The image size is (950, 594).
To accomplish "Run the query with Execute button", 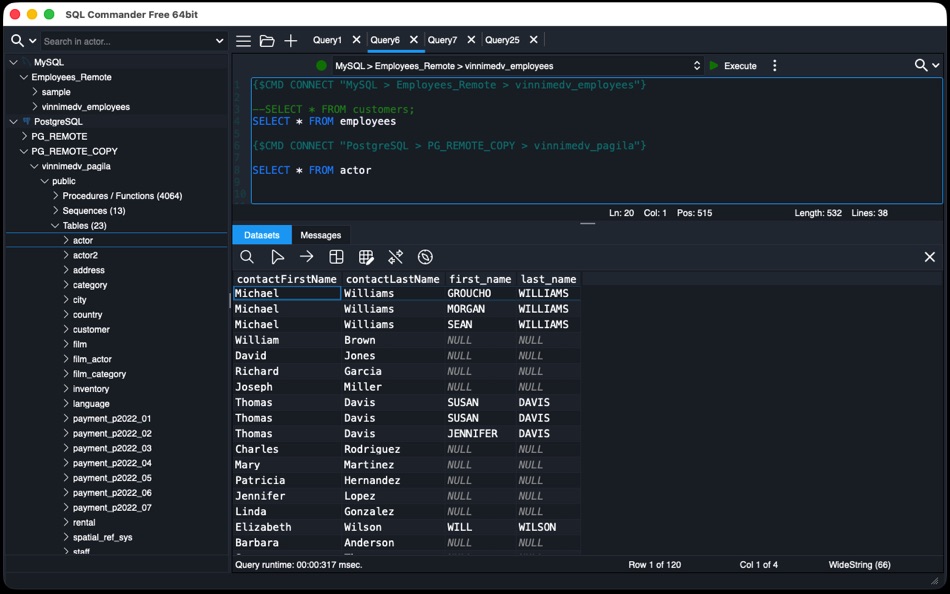I will point(733,65).
